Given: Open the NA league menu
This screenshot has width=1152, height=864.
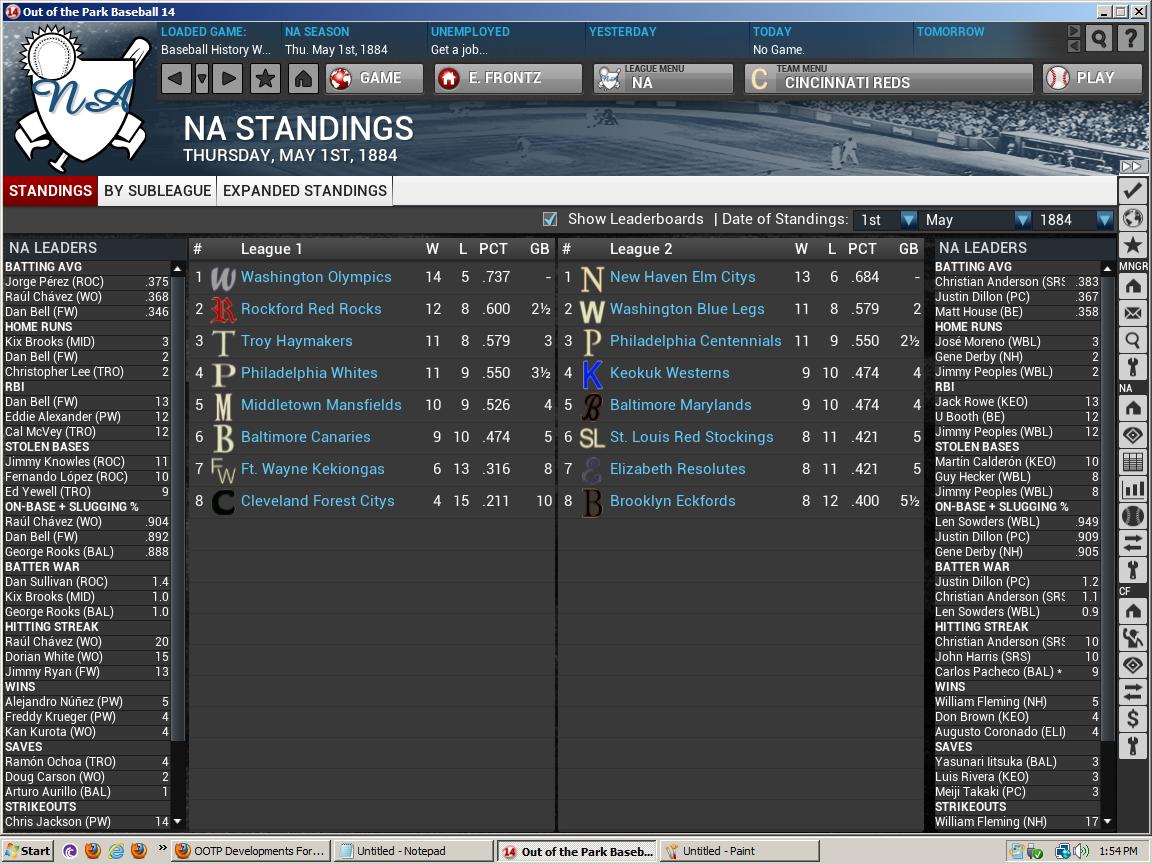Looking at the screenshot, I should point(663,78).
